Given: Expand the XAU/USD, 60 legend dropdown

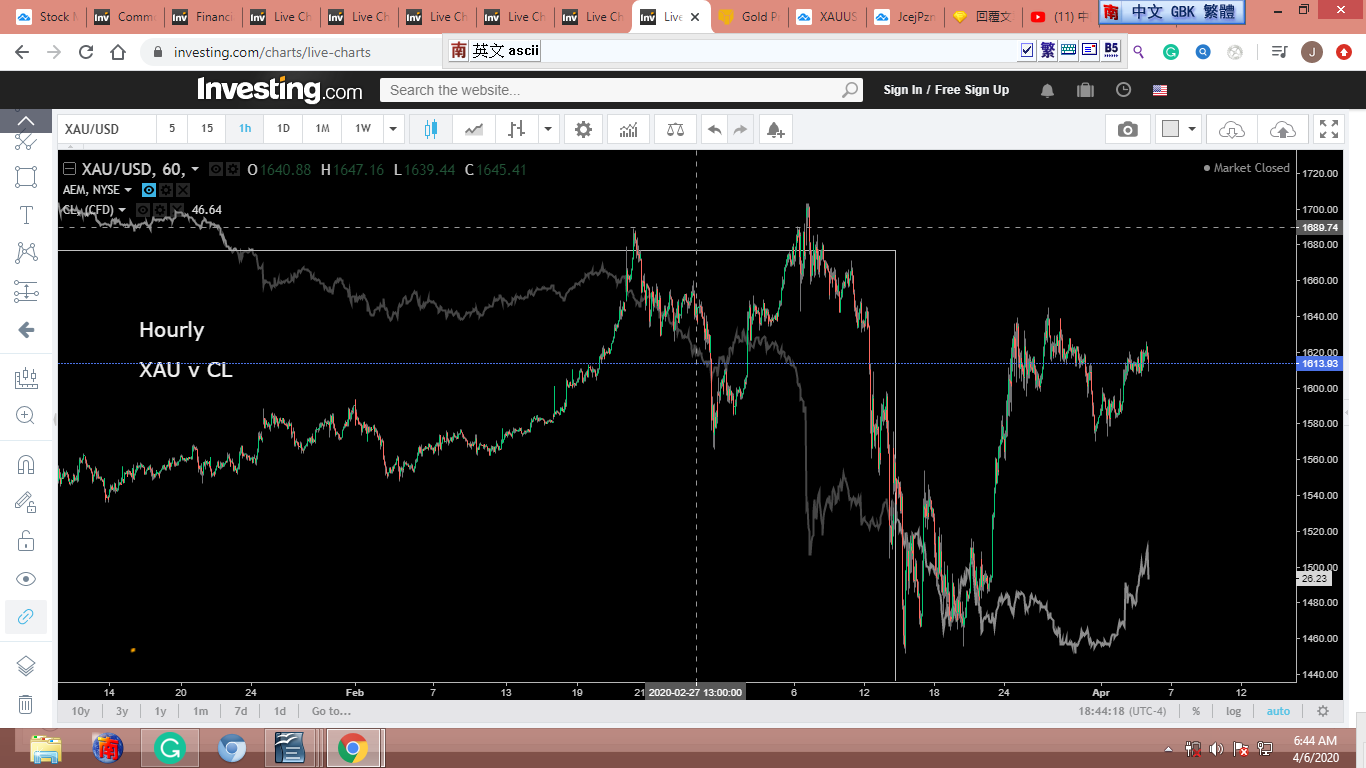Looking at the screenshot, I should point(195,170).
